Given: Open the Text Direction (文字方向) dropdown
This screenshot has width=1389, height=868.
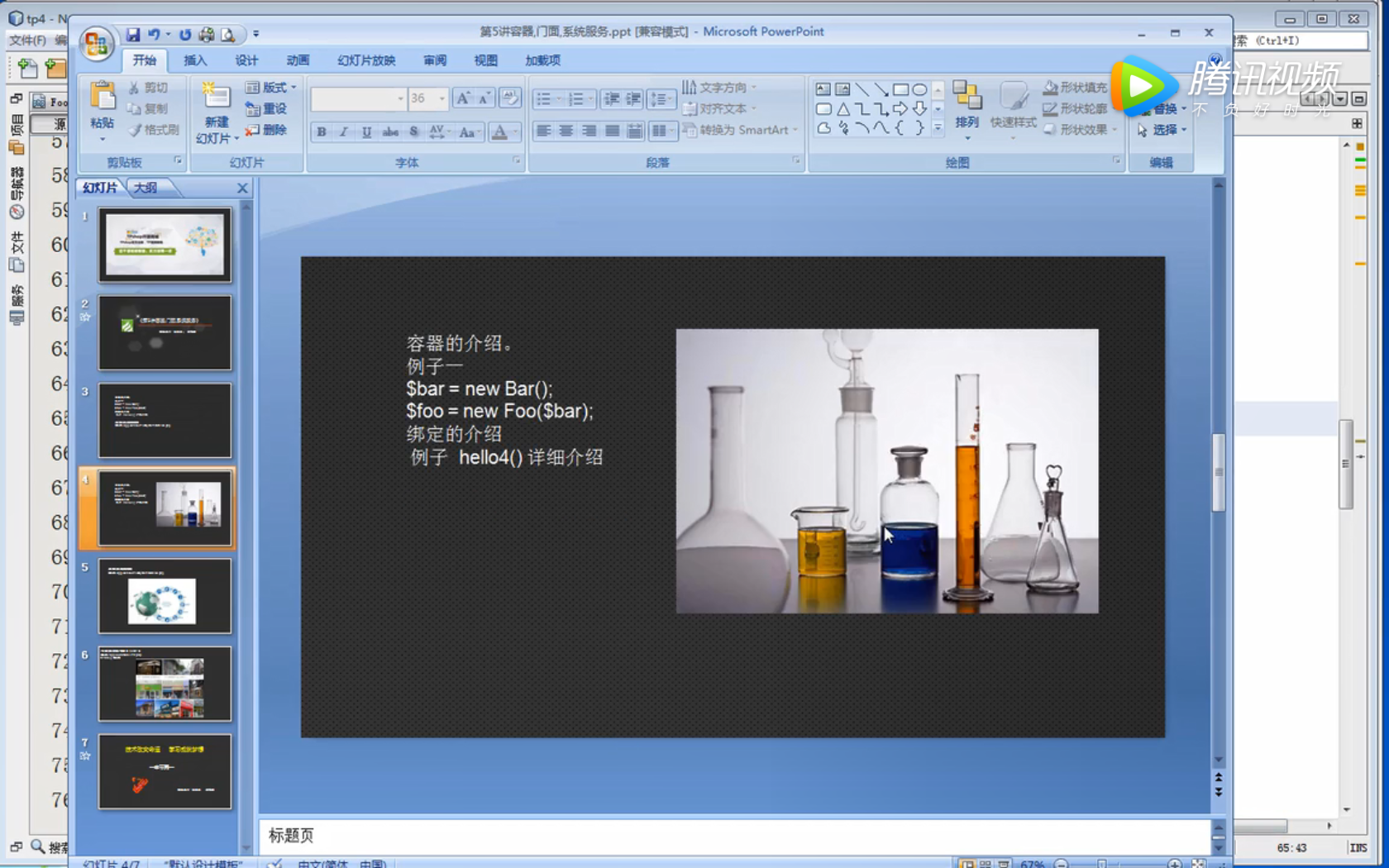Looking at the screenshot, I should [719, 88].
